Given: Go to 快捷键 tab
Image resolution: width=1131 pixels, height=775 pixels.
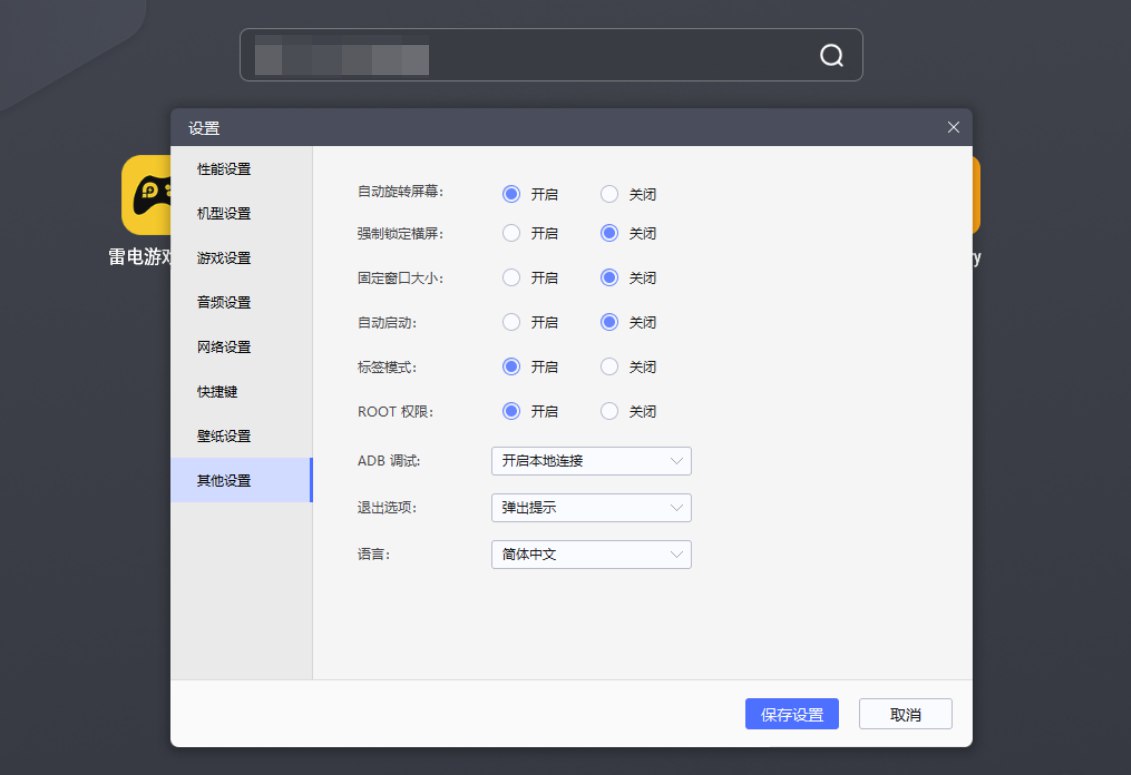Looking at the screenshot, I should coord(242,392).
